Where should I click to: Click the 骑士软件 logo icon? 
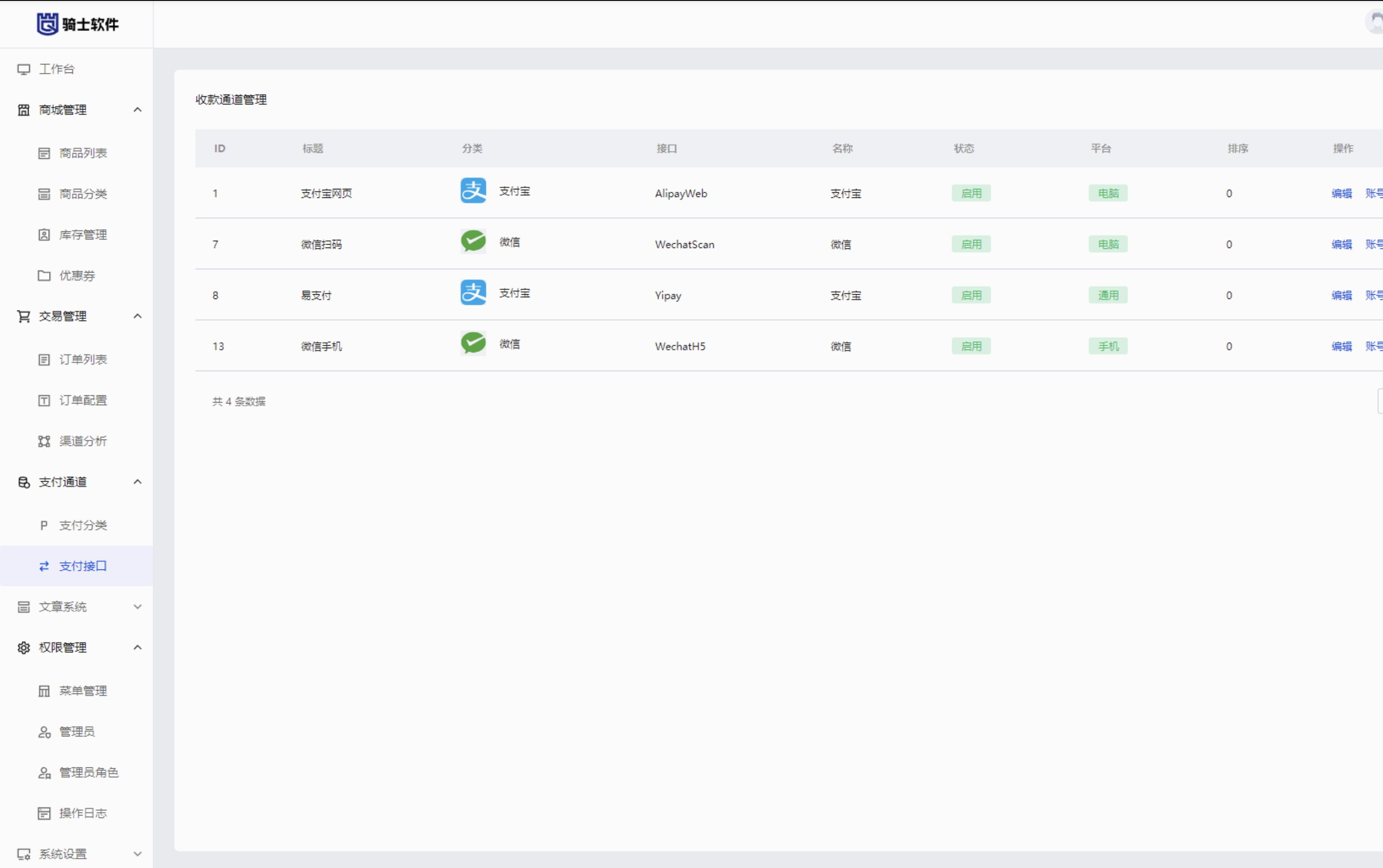pyautogui.click(x=48, y=23)
